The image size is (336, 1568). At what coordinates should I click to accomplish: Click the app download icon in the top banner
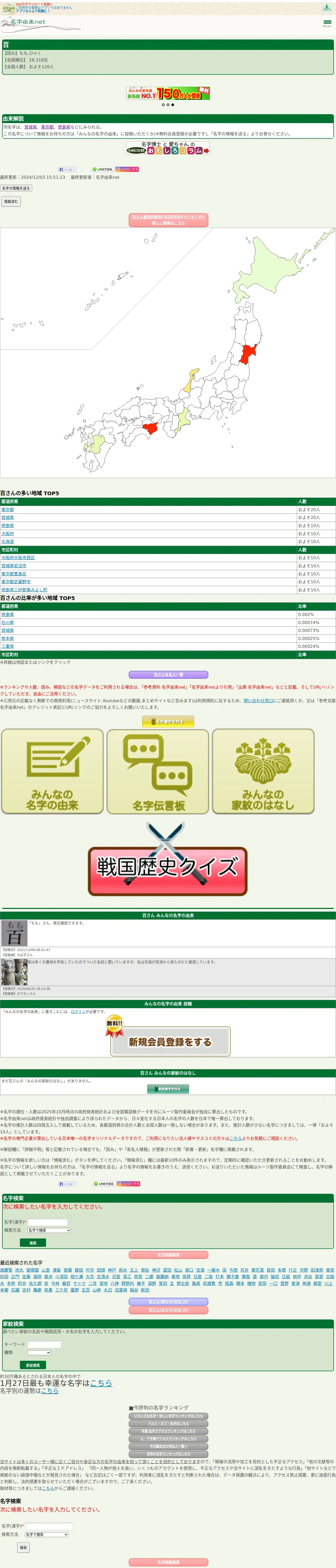(327, 7)
